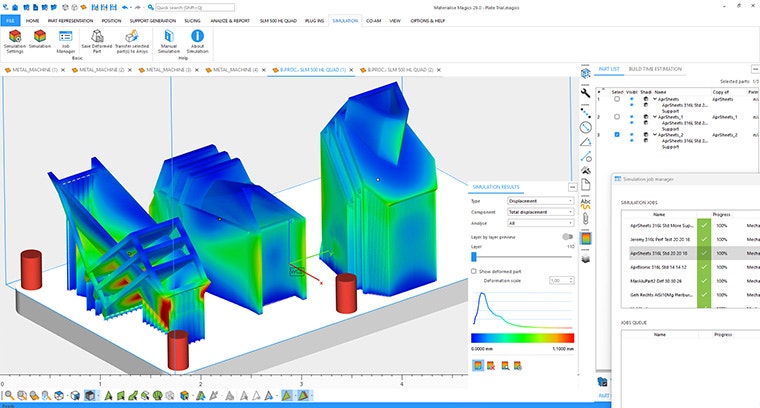Click the blank page icon in side toolbar
Image resolution: width=760 pixels, height=408 pixels.
[586, 185]
